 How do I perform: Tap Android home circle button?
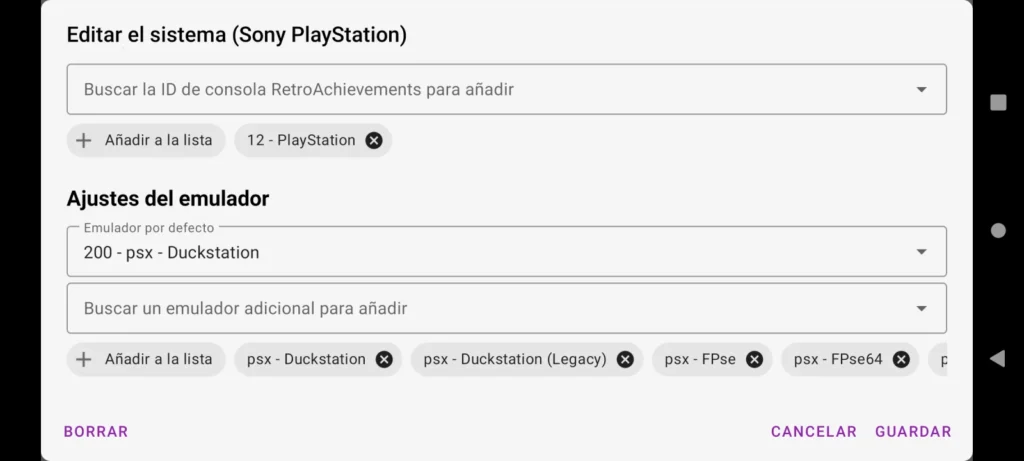[x=997, y=231]
